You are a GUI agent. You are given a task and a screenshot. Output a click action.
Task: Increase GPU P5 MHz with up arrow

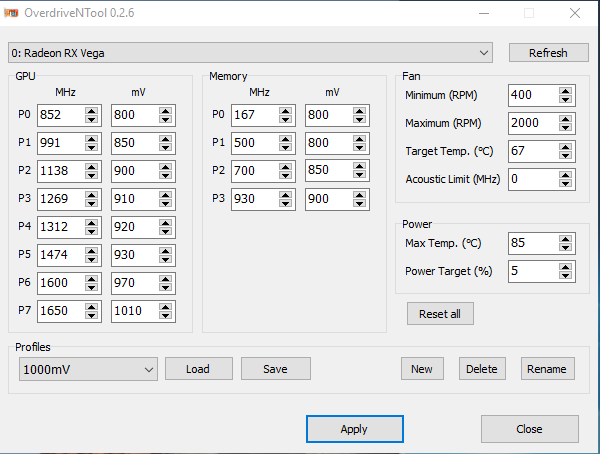coord(91,251)
